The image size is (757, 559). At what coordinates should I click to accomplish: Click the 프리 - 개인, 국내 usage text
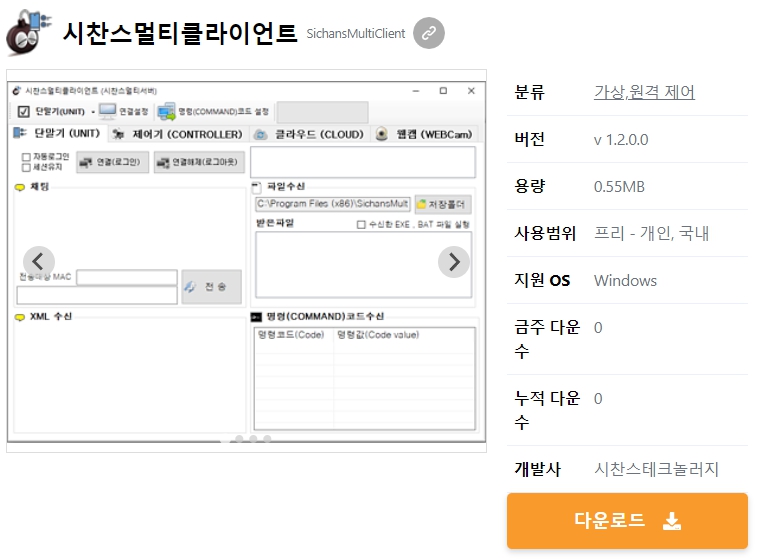pos(651,233)
